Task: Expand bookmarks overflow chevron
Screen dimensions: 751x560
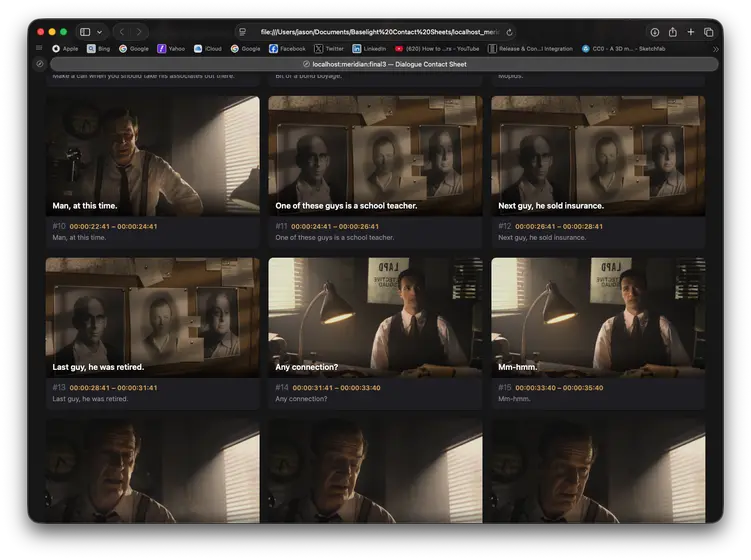Action: [x=716, y=49]
